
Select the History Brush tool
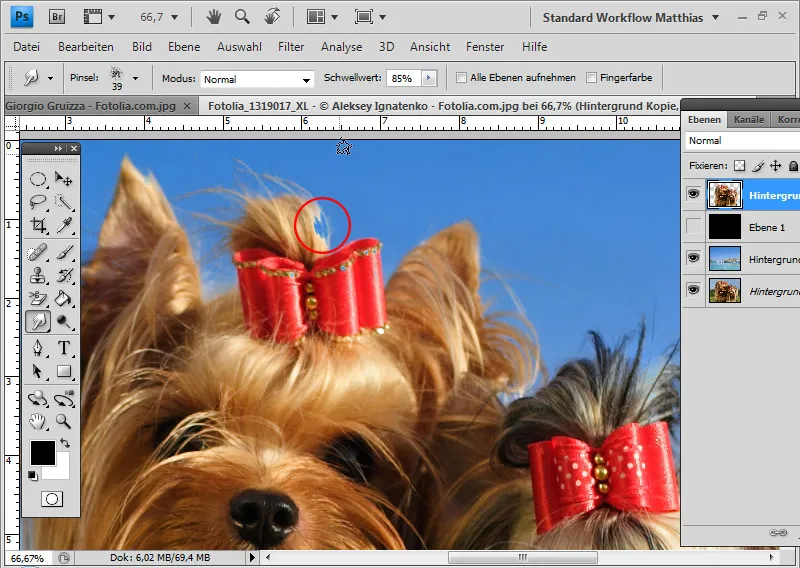(x=64, y=276)
